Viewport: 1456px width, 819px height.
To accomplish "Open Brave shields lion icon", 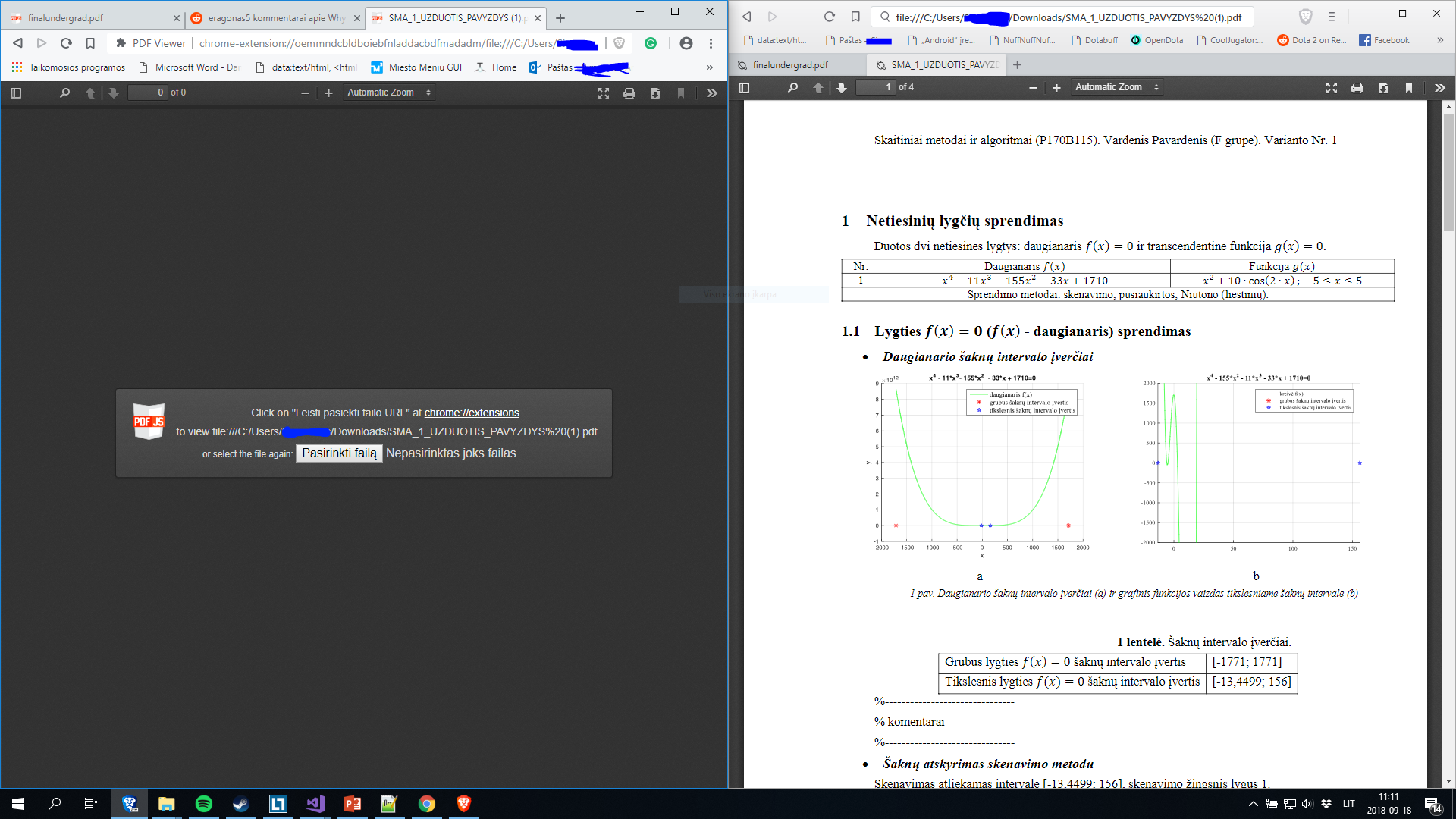I will tap(1305, 17).
